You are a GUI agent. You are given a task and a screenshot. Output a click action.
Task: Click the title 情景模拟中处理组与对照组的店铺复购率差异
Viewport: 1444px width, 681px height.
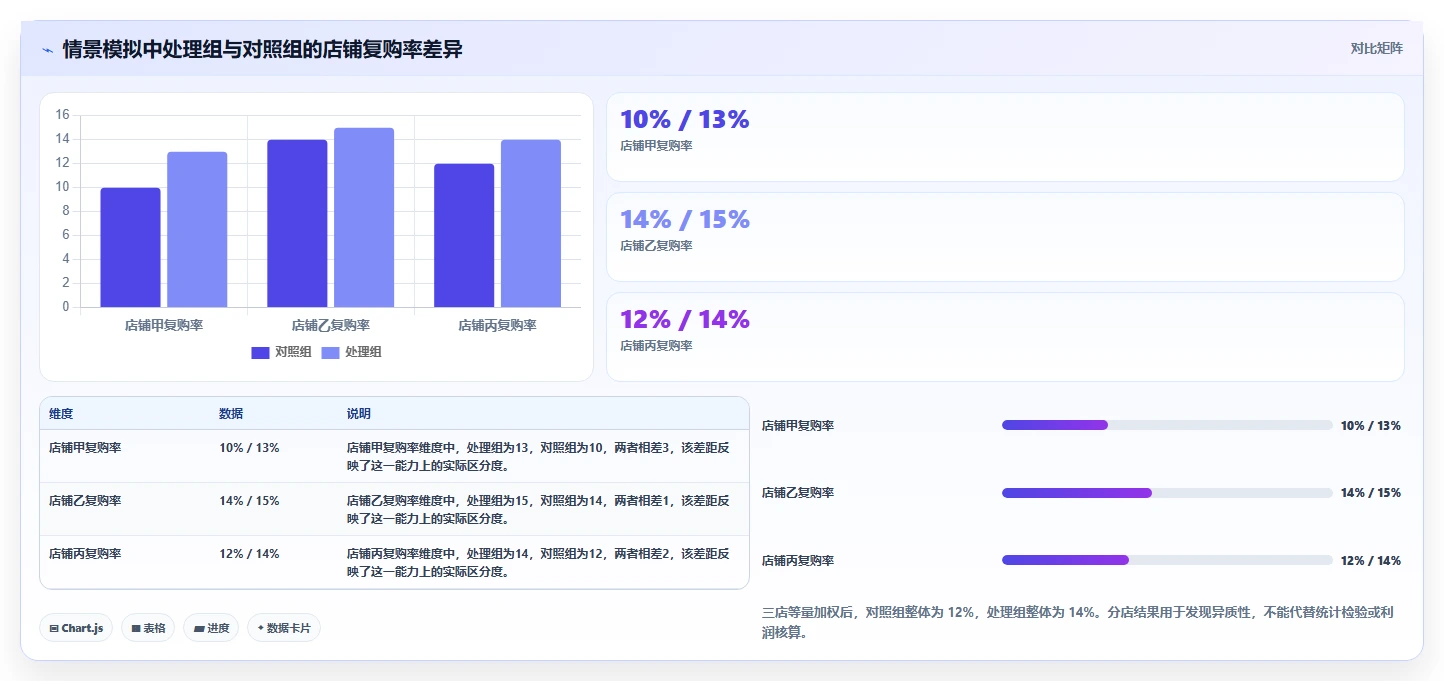tap(263, 49)
